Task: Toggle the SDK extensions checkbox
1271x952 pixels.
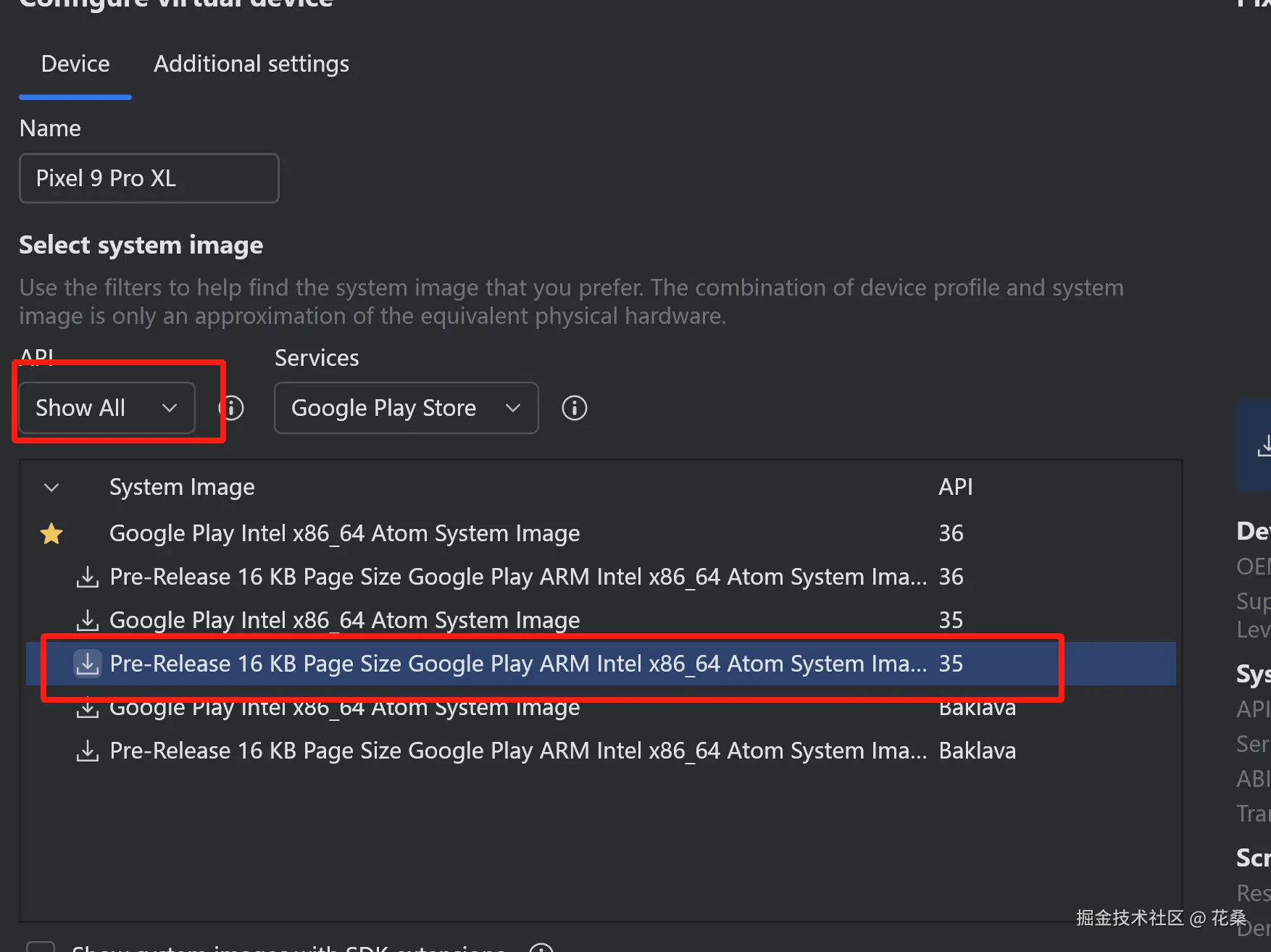Action: point(41,946)
